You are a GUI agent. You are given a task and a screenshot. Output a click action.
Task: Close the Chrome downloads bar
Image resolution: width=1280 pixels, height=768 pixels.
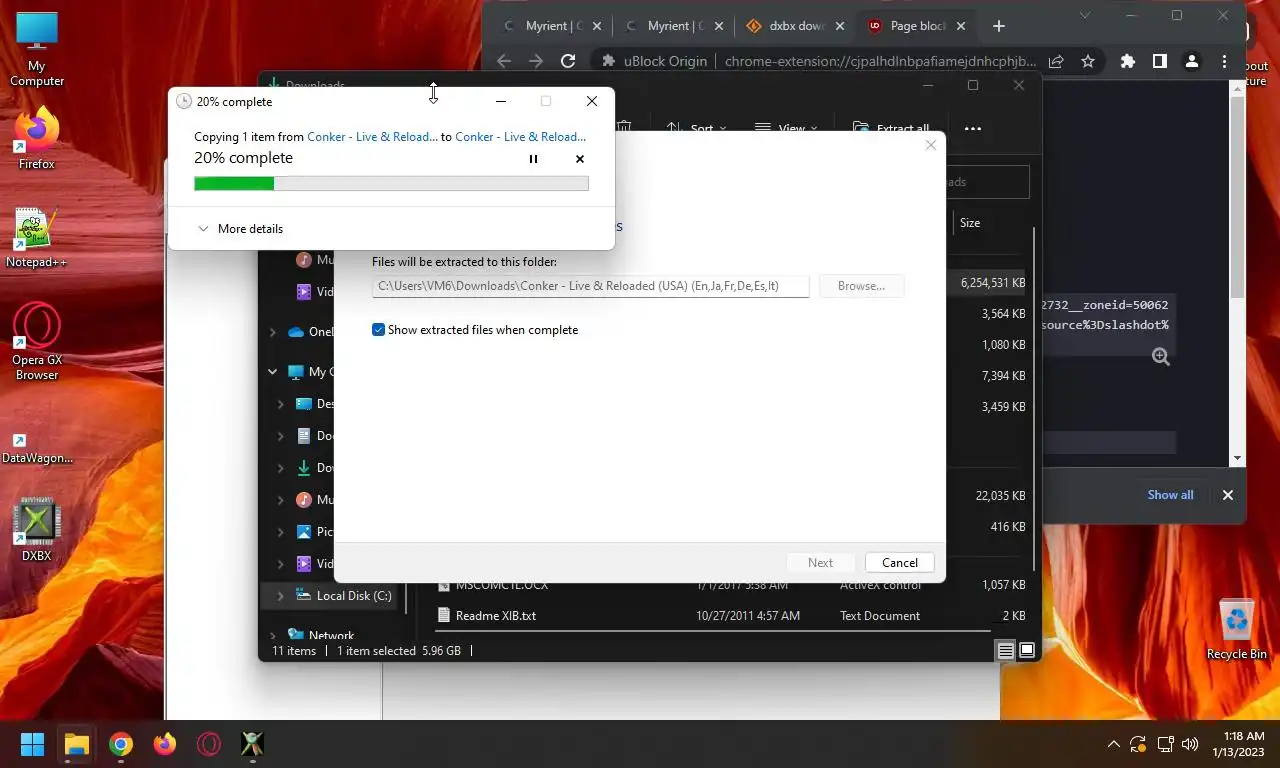pyautogui.click(x=1228, y=495)
